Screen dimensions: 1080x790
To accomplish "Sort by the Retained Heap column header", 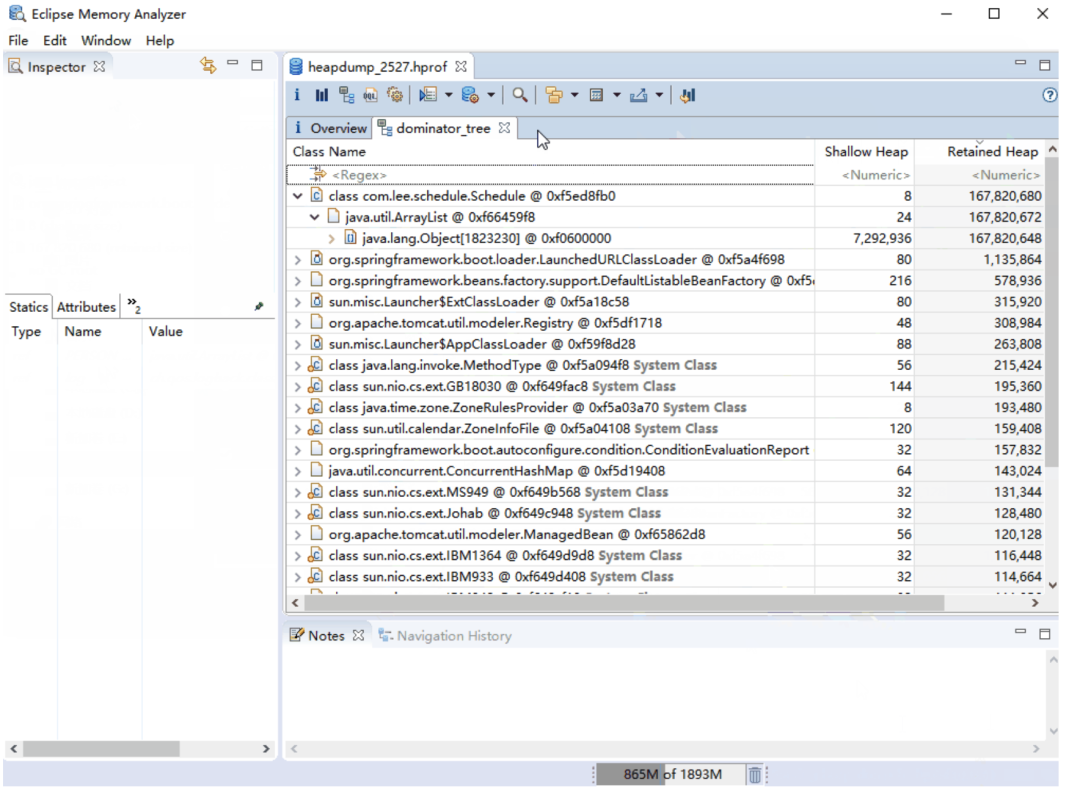I will click(992, 152).
